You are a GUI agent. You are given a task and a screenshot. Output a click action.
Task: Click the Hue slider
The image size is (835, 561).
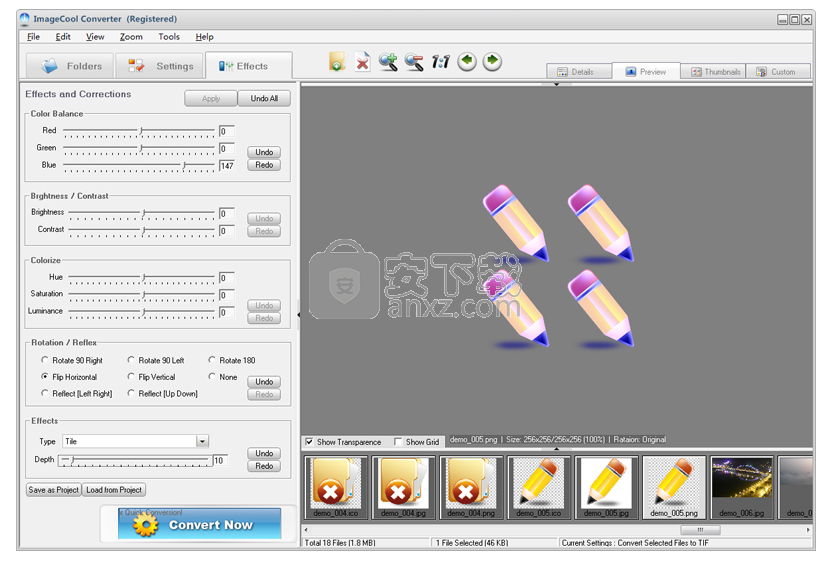tap(142, 278)
